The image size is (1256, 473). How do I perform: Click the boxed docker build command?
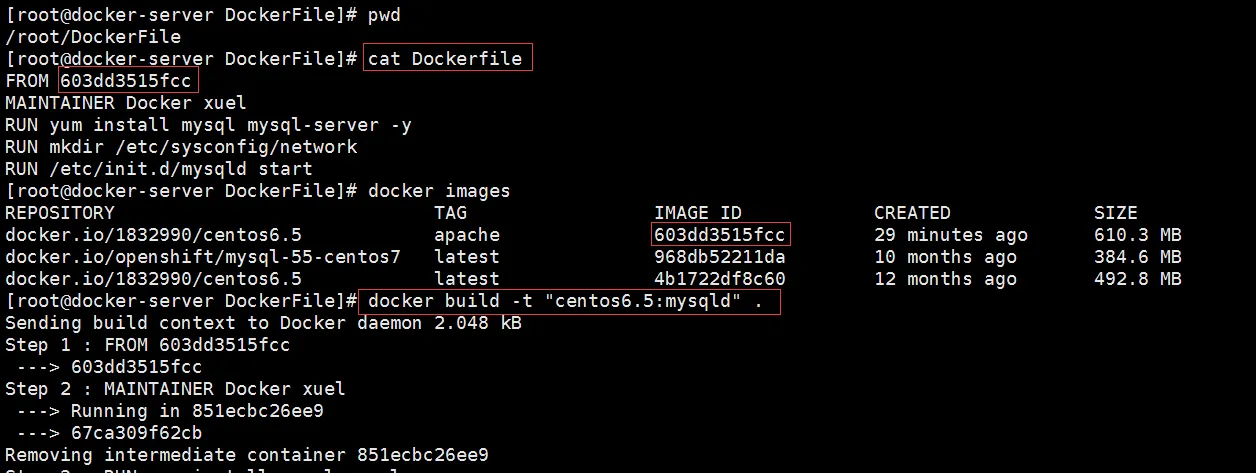pos(567,301)
